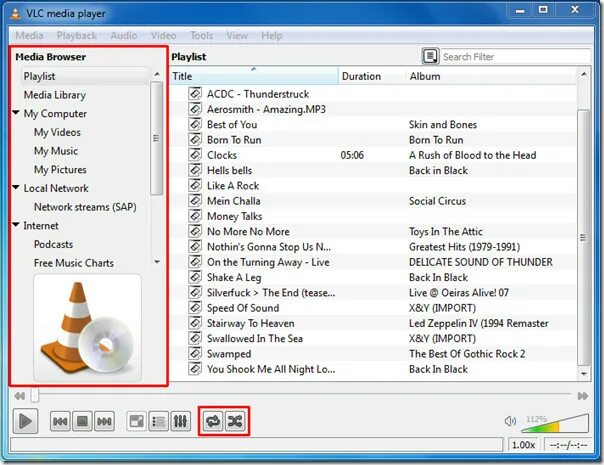Click ACDC - Thunderstruck file icon
This screenshot has height=465, width=604.
[195, 94]
